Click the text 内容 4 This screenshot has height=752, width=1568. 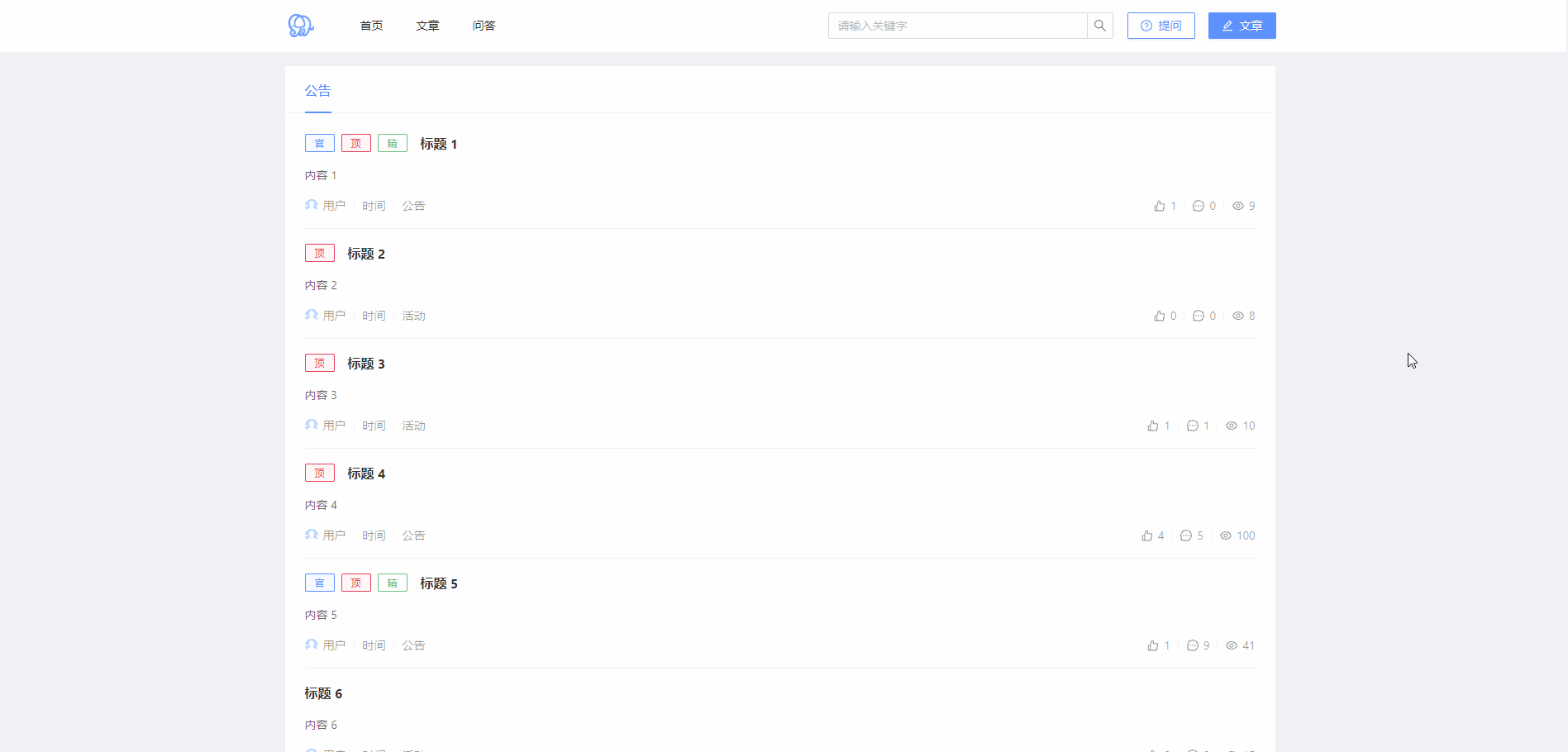point(321,505)
